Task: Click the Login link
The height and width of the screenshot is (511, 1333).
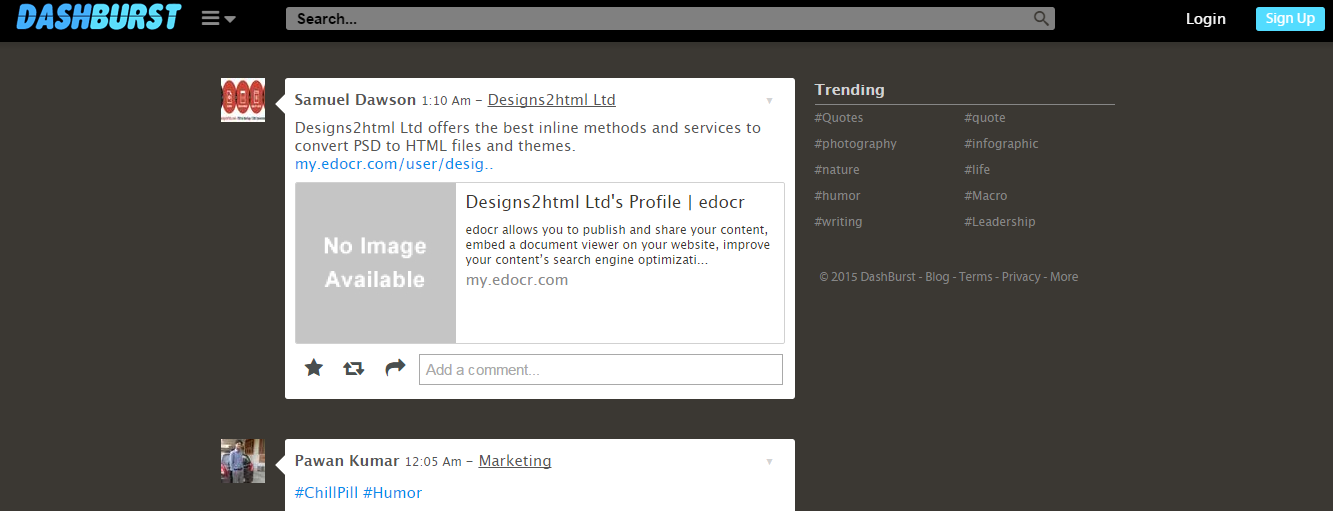Action: coord(1205,18)
